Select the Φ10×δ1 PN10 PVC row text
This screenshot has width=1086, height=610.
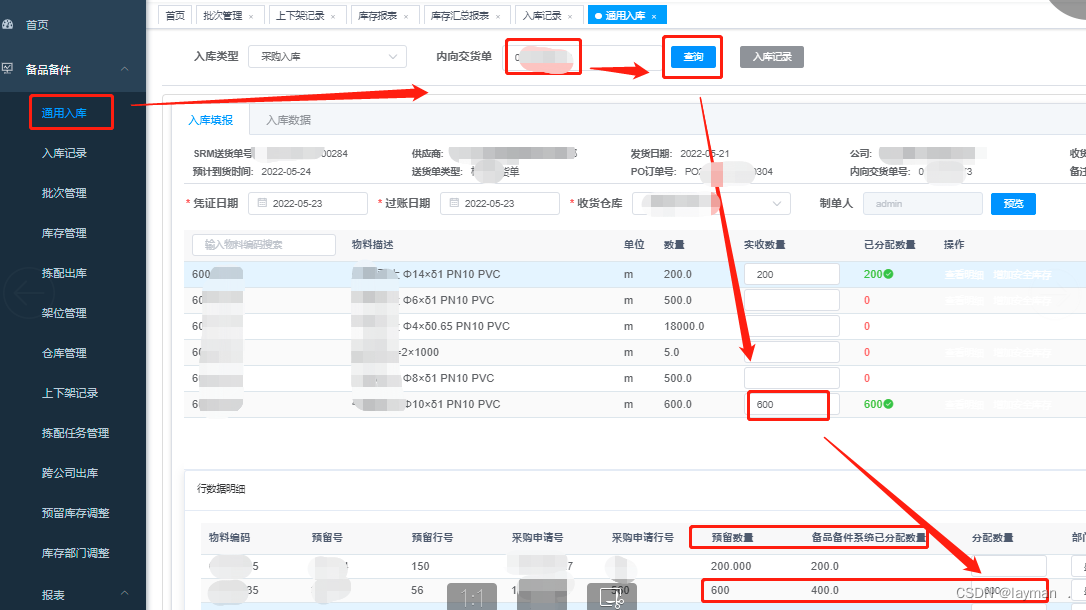tap(451, 404)
